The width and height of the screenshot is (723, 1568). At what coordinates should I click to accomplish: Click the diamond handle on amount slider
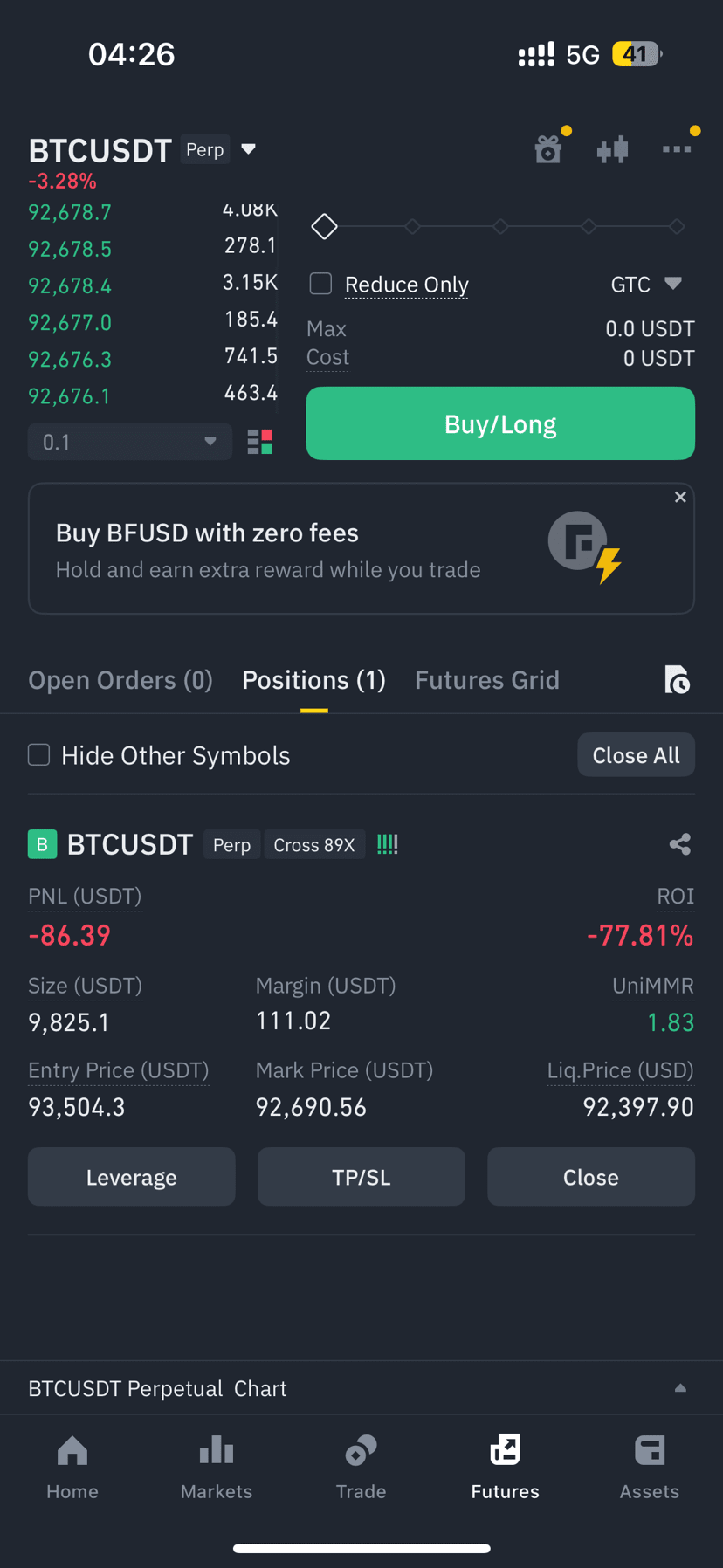[325, 226]
